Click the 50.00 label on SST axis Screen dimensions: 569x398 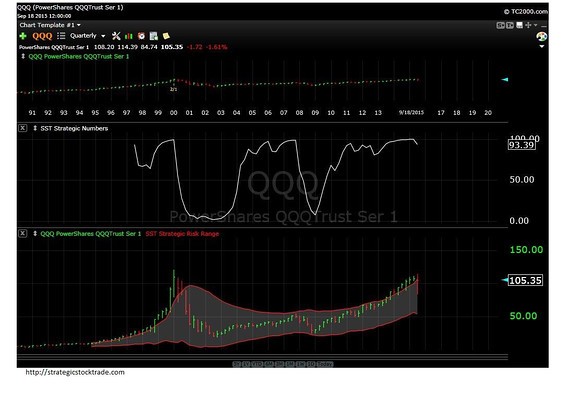tap(521, 180)
